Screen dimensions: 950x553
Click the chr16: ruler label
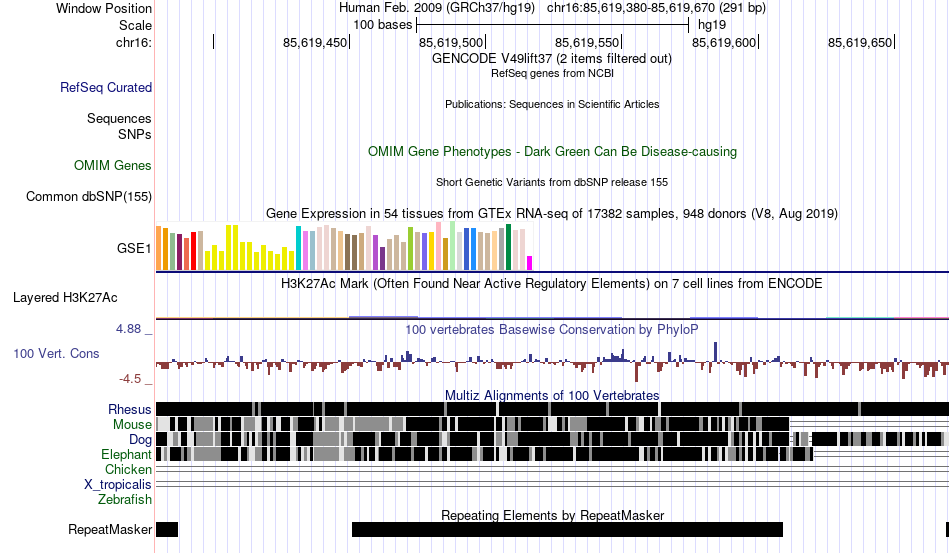coord(134,42)
